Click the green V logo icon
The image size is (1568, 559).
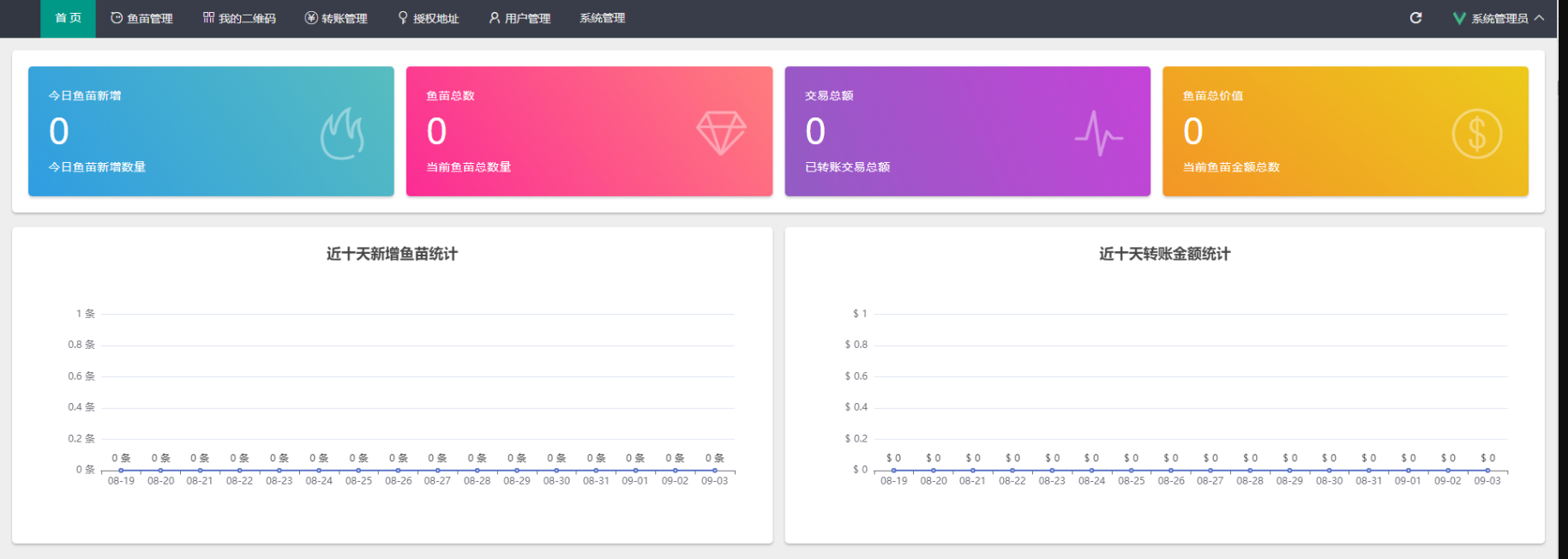(x=1459, y=18)
